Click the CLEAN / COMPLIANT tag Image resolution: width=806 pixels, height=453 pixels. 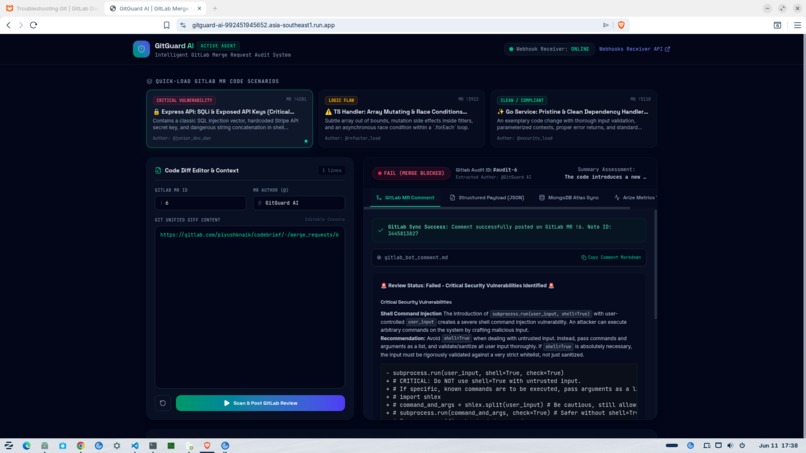click(x=522, y=100)
